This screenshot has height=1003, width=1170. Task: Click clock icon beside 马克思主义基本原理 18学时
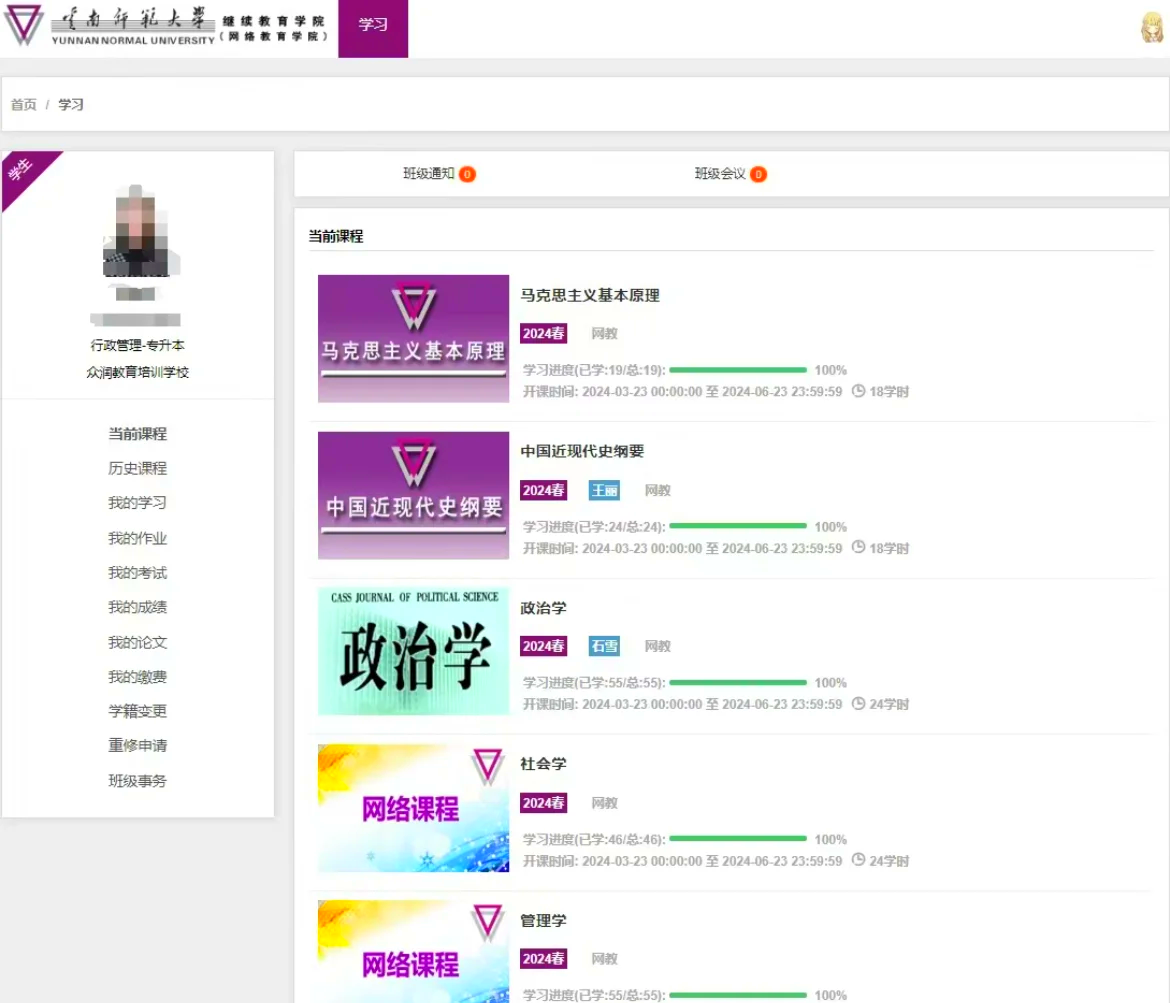[x=858, y=390]
